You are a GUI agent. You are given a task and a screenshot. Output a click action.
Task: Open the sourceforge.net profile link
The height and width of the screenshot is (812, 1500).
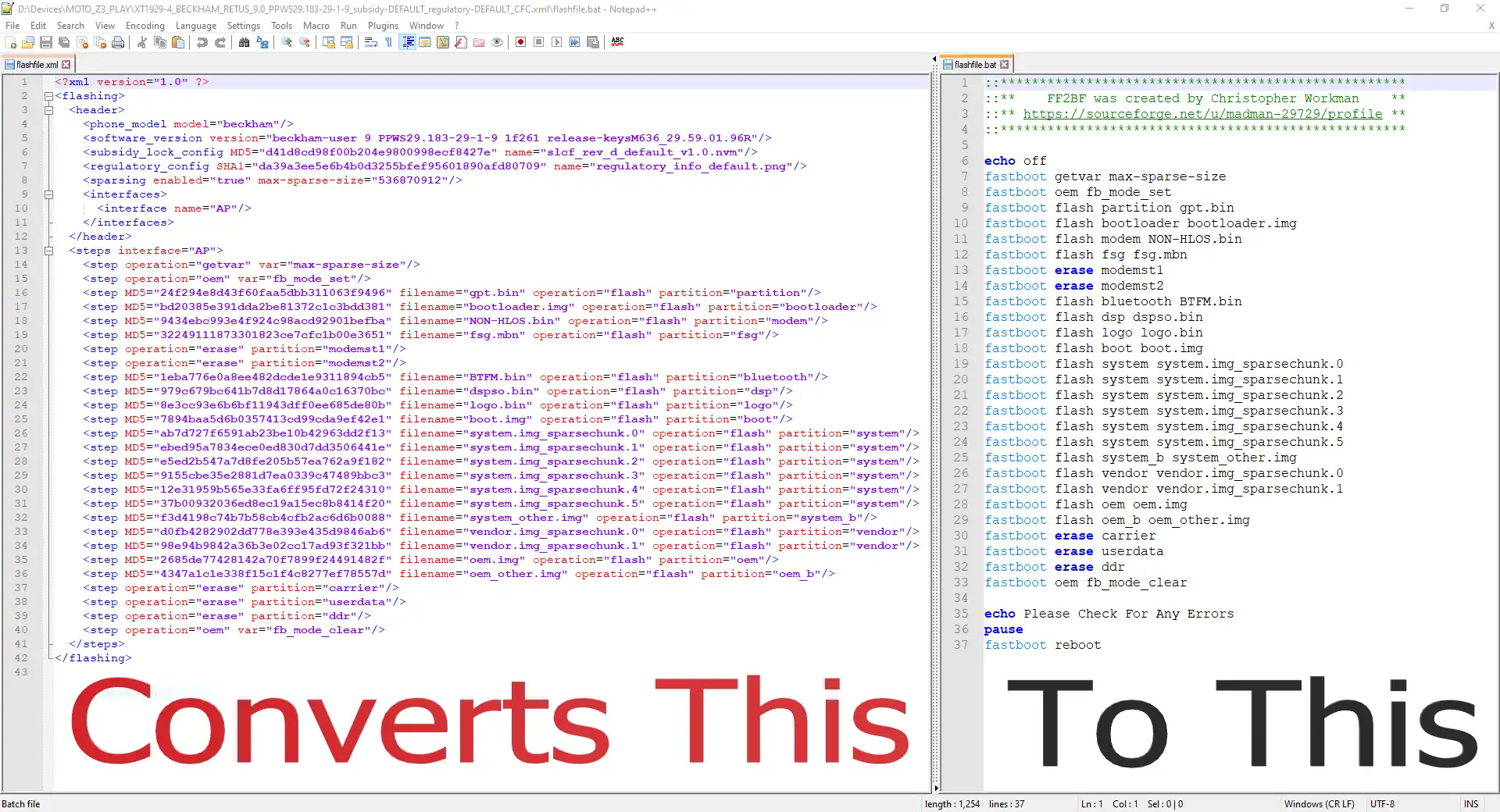(1203, 114)
